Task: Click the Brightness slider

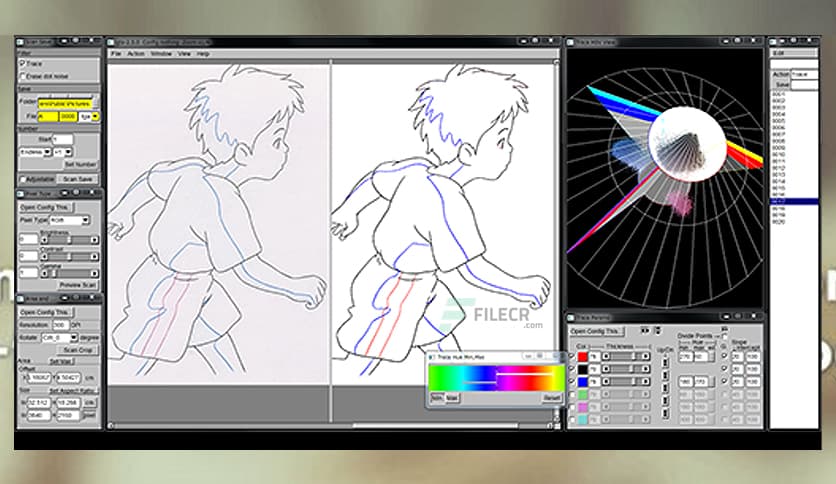Action: [x=69, y=240]
